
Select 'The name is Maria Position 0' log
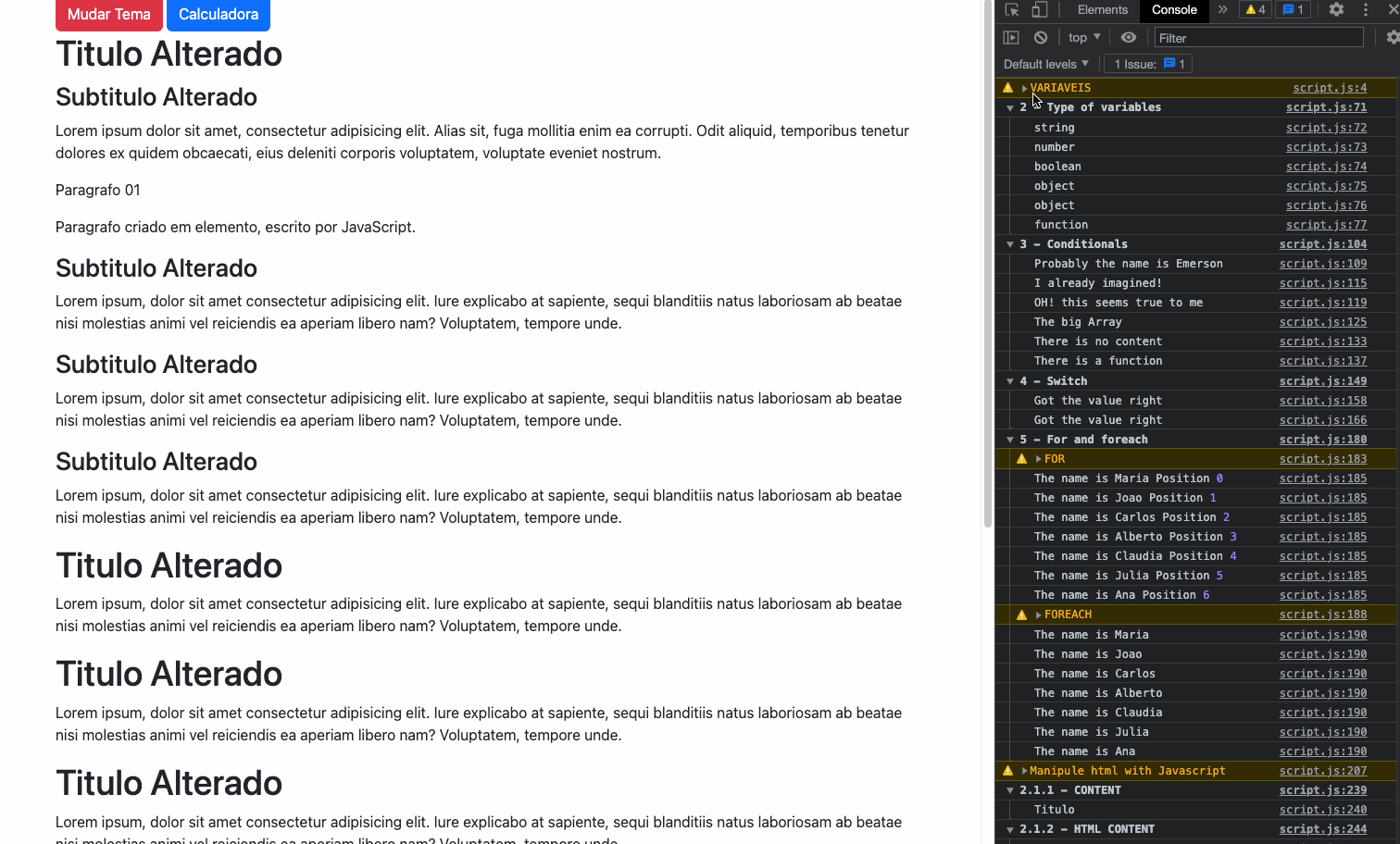click(x=1128, y=478)
